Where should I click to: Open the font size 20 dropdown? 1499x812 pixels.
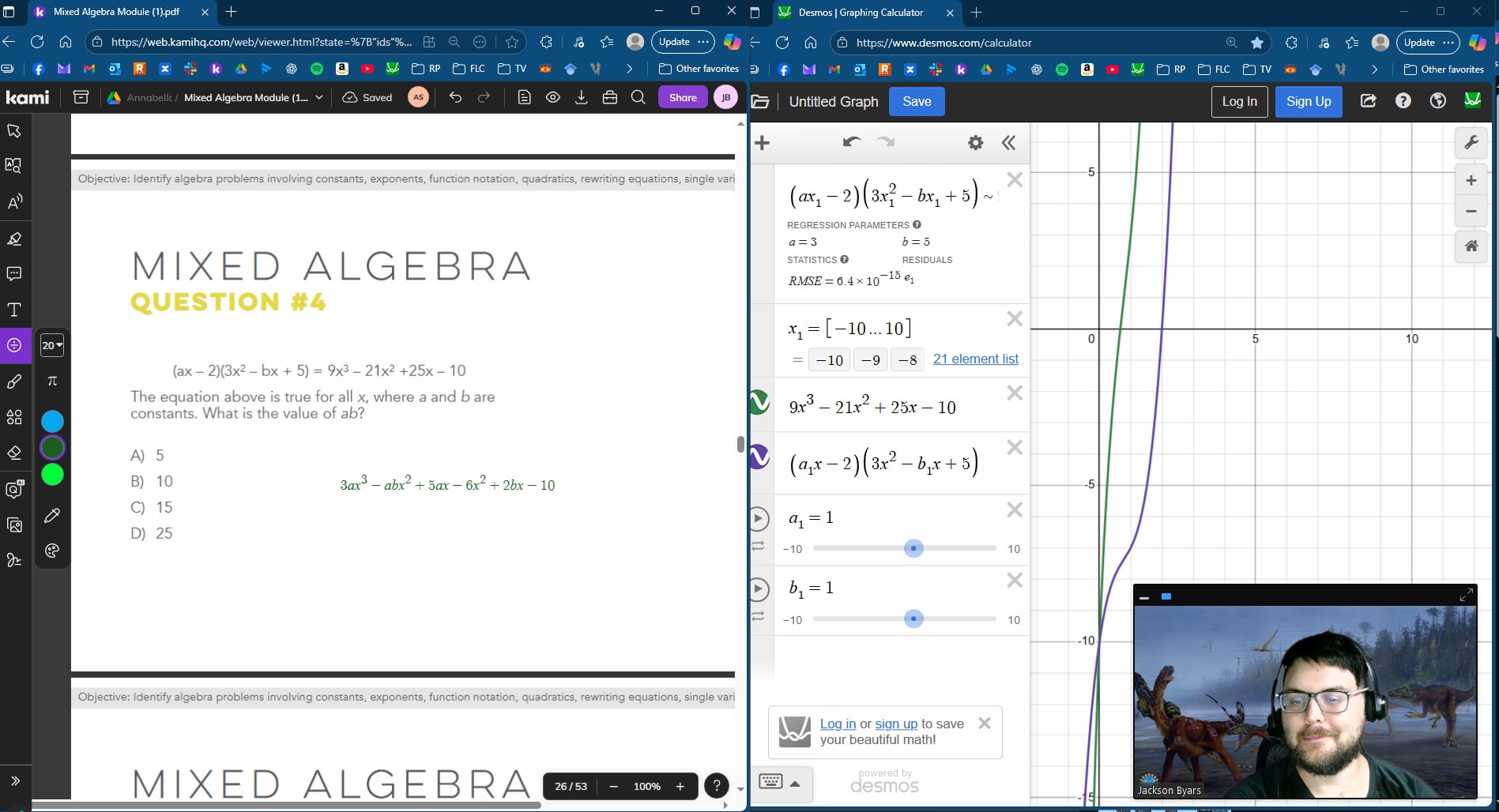coord(52,345)
